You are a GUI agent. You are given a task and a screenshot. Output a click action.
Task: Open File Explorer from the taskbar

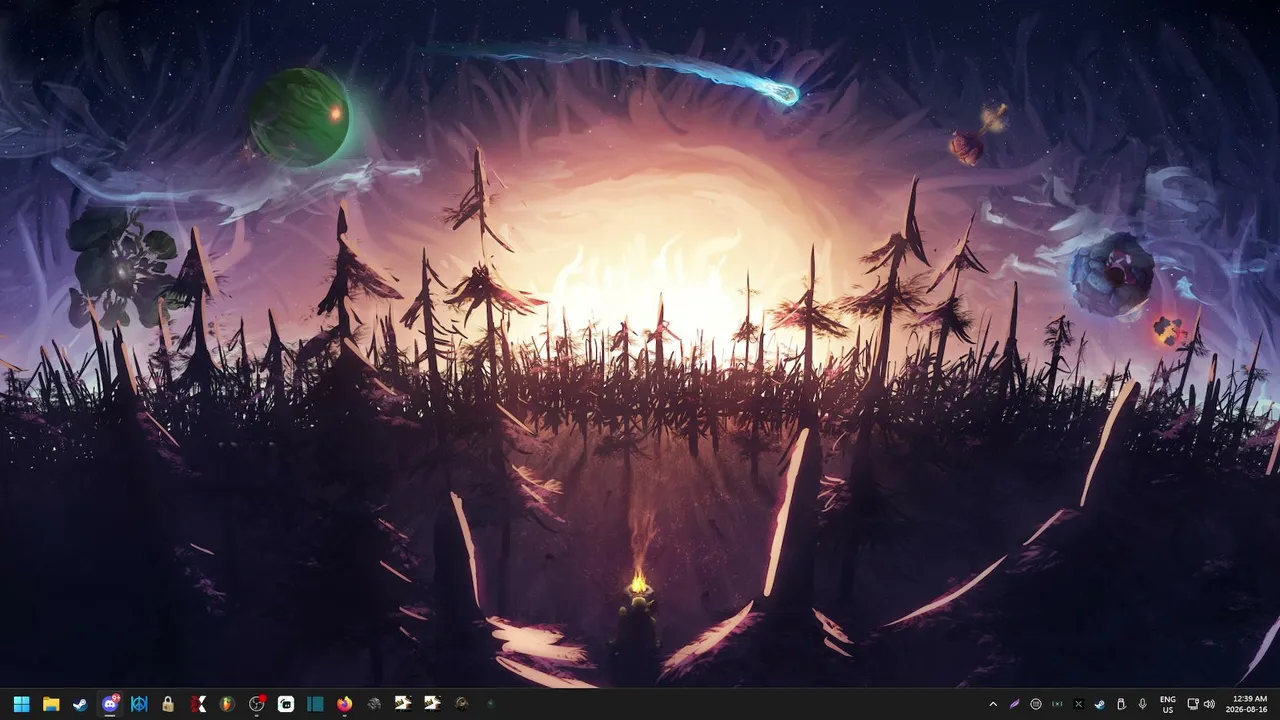tap(51, 704)
